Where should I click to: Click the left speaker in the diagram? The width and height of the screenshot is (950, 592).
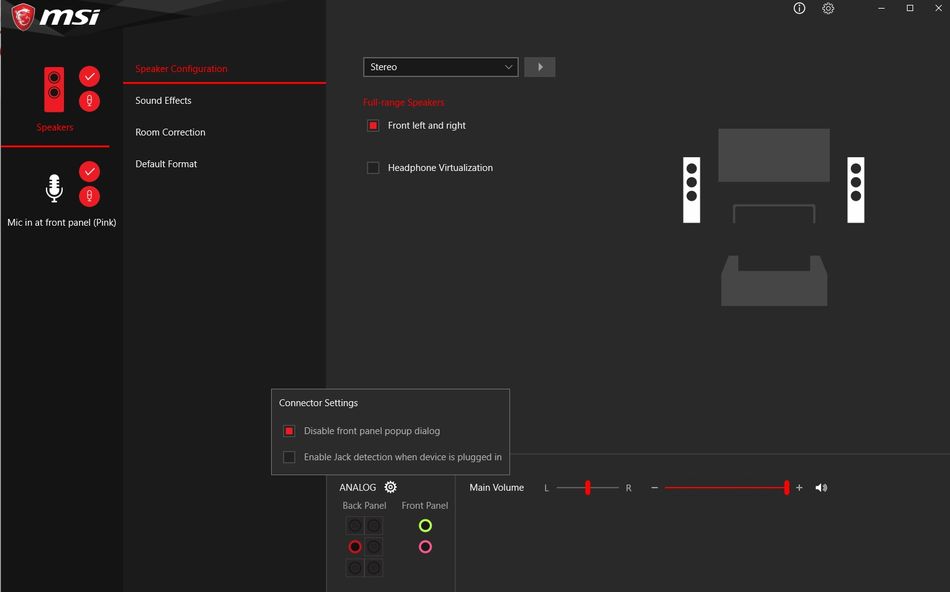[691, 190]
